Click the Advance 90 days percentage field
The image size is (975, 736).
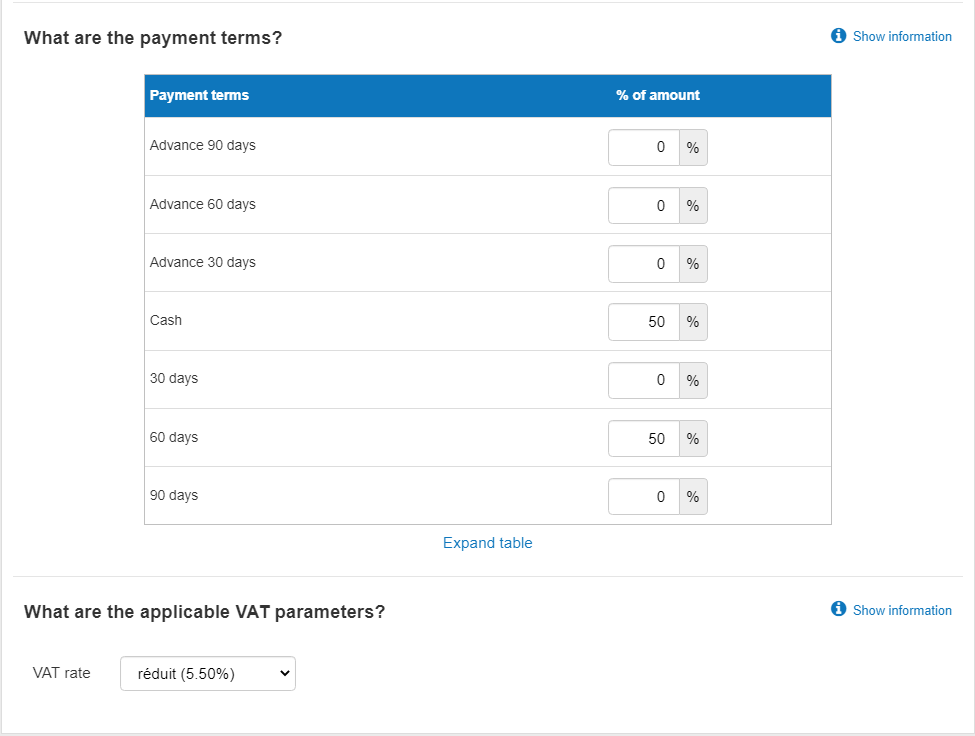click(x=644, y=147)
